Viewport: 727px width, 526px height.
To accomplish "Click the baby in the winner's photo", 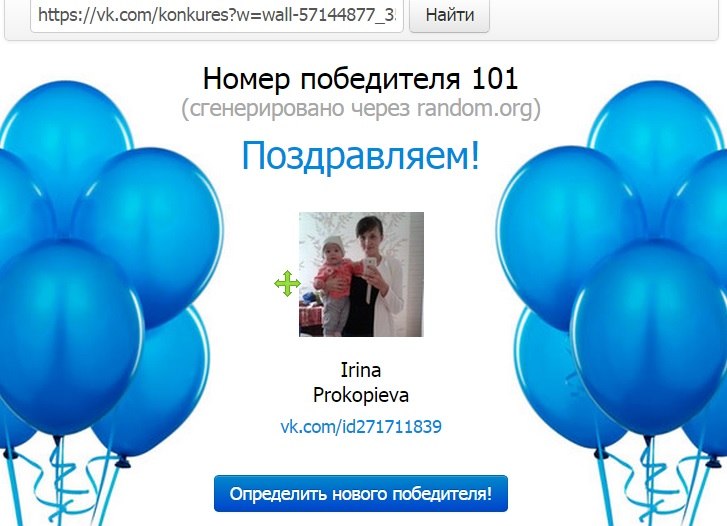I will click(335, 284).
